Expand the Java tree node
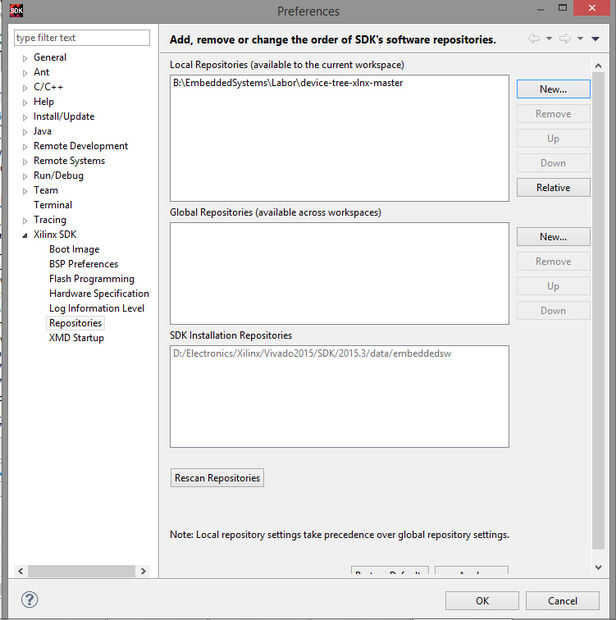 tap(25, 132)
